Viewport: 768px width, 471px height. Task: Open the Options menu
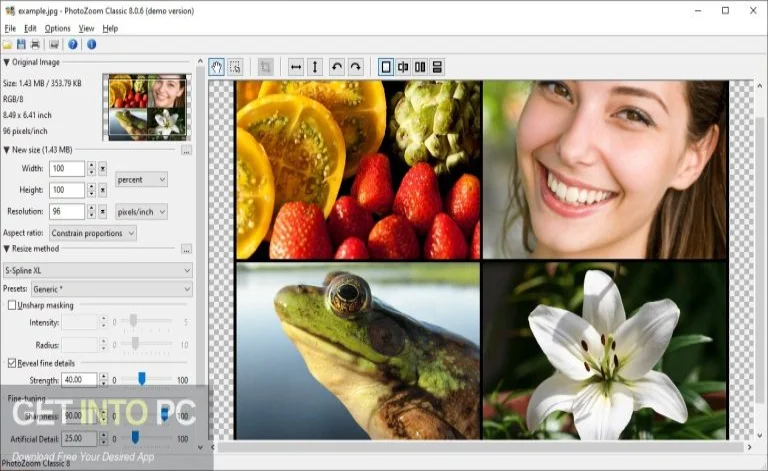(x=57, y=28)
